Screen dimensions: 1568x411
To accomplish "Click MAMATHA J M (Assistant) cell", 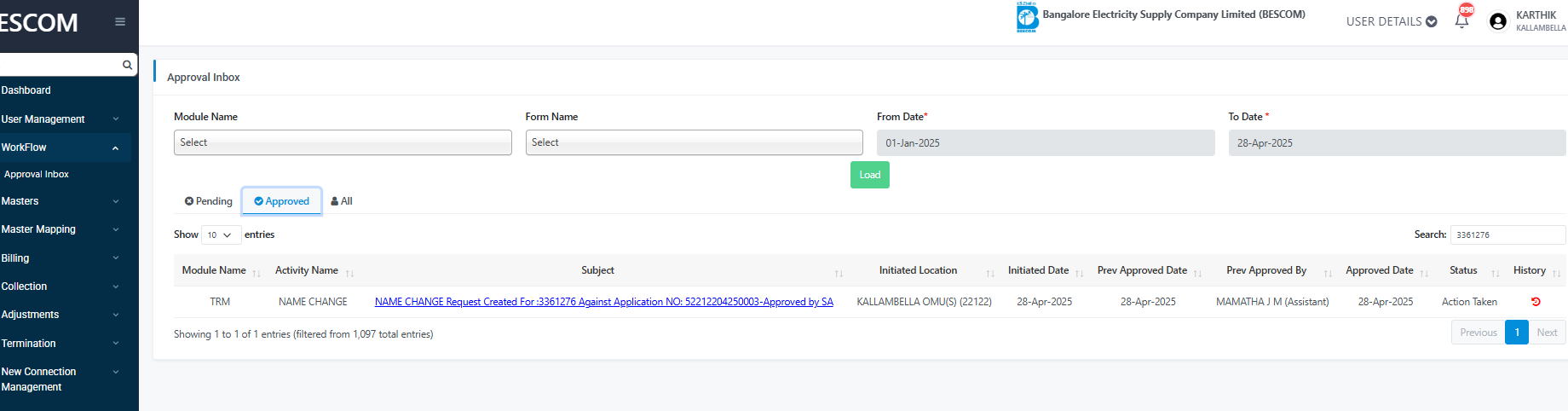I will coord(1272,302).
